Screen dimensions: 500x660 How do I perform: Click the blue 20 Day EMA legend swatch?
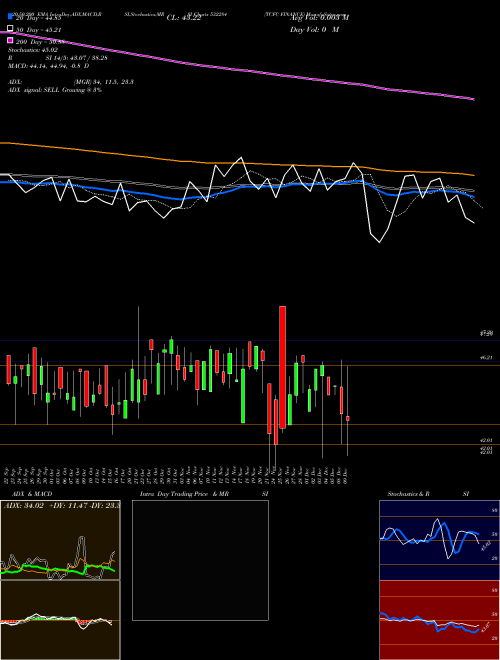pyautogui.click(x=11, y=17)
